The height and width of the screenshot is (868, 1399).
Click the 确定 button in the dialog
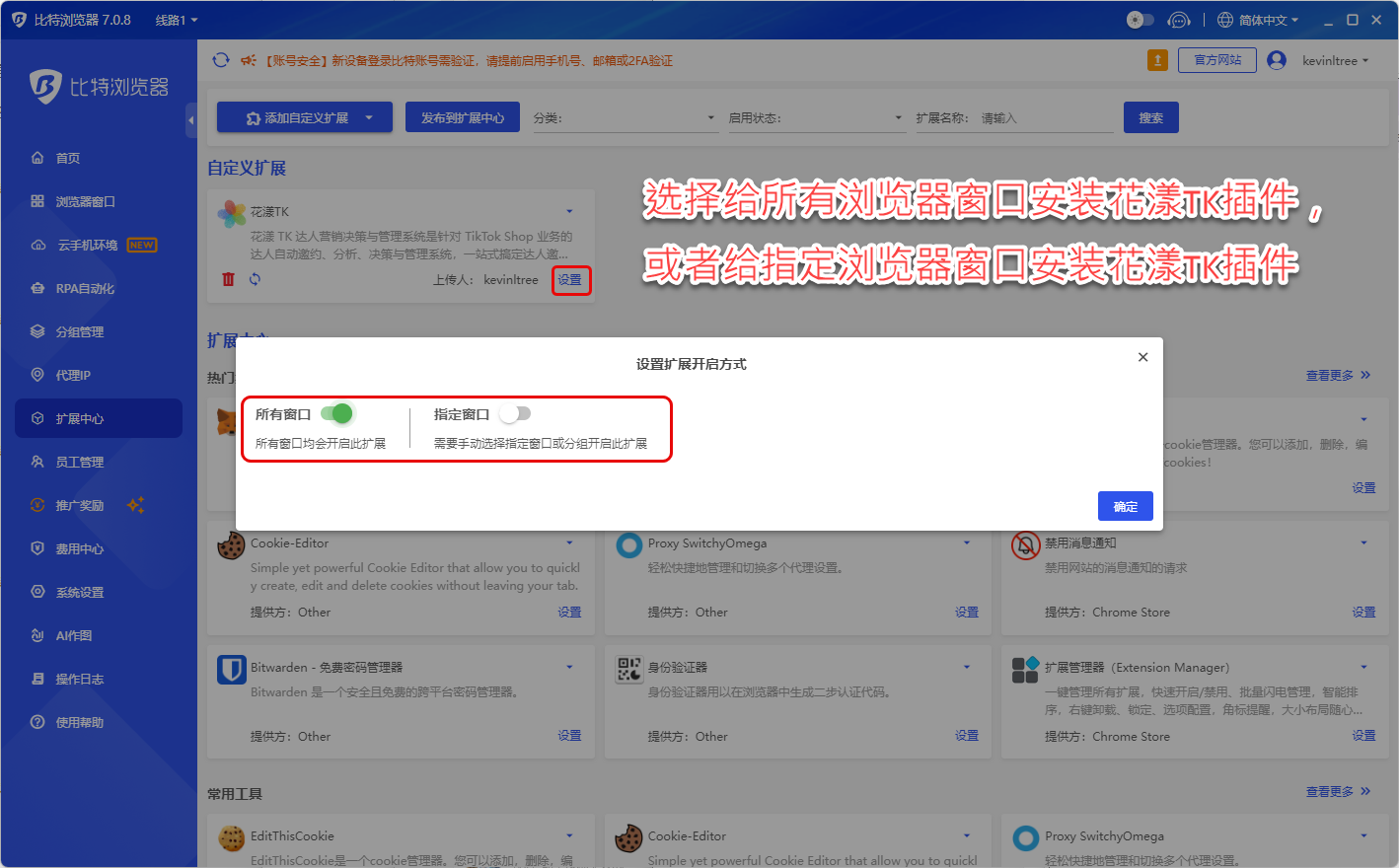1125,506
